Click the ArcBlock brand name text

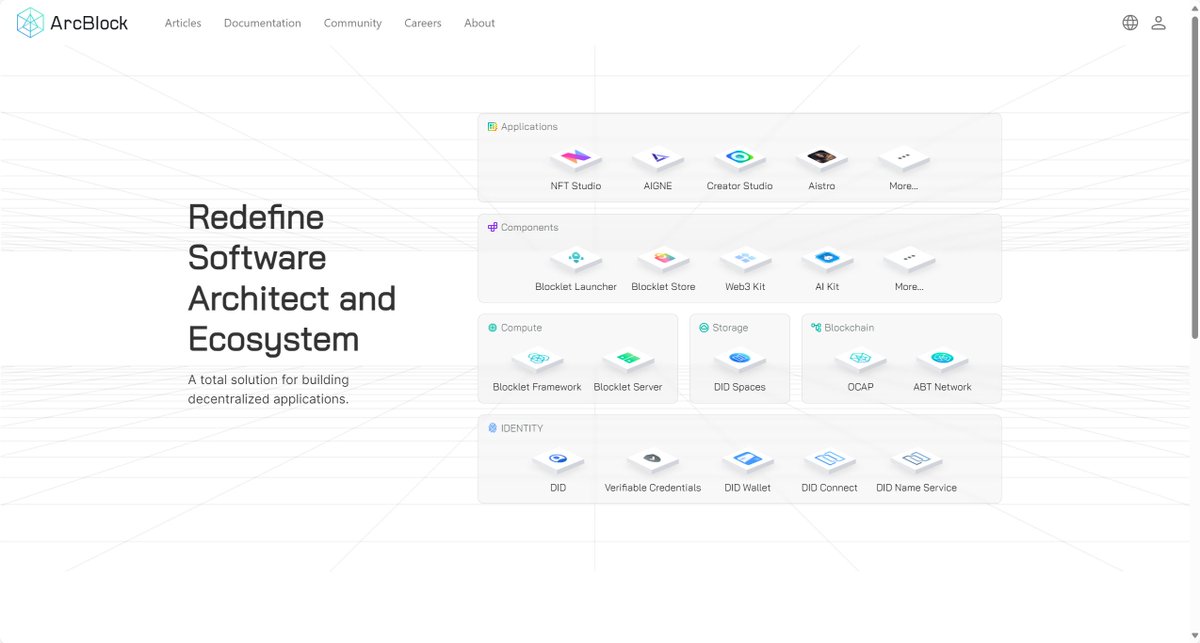tap(89, 23)
